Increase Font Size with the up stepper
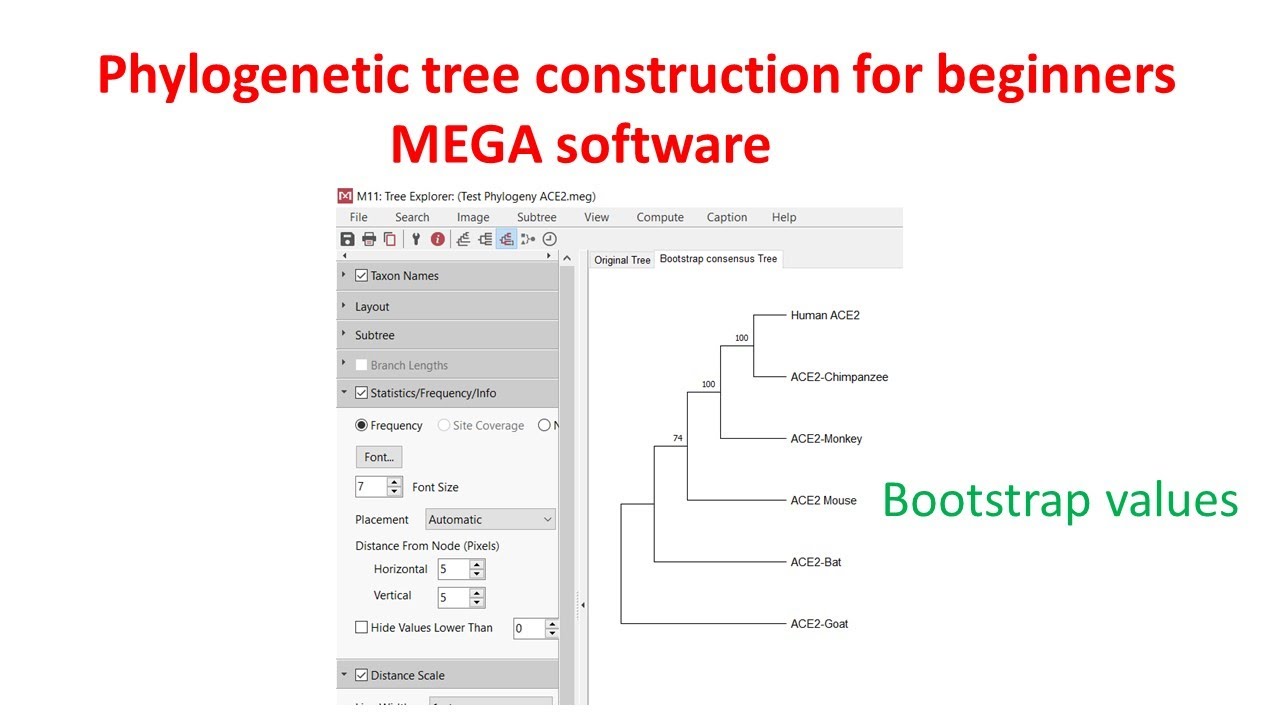 (x=394, y=482)
